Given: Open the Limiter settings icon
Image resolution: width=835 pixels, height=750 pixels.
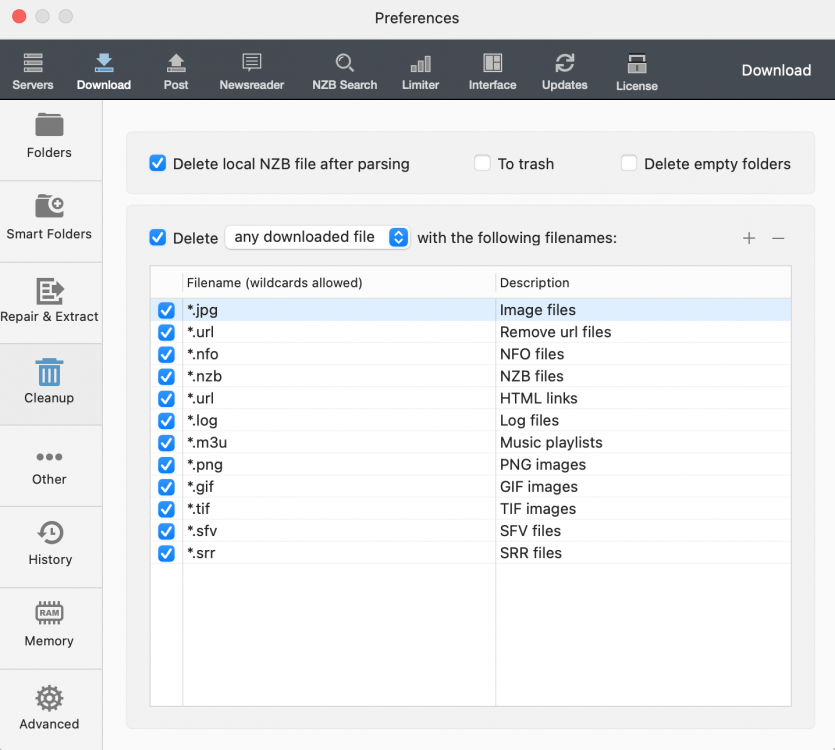Looking at the screenshot, I should click(x=420, y=71).
